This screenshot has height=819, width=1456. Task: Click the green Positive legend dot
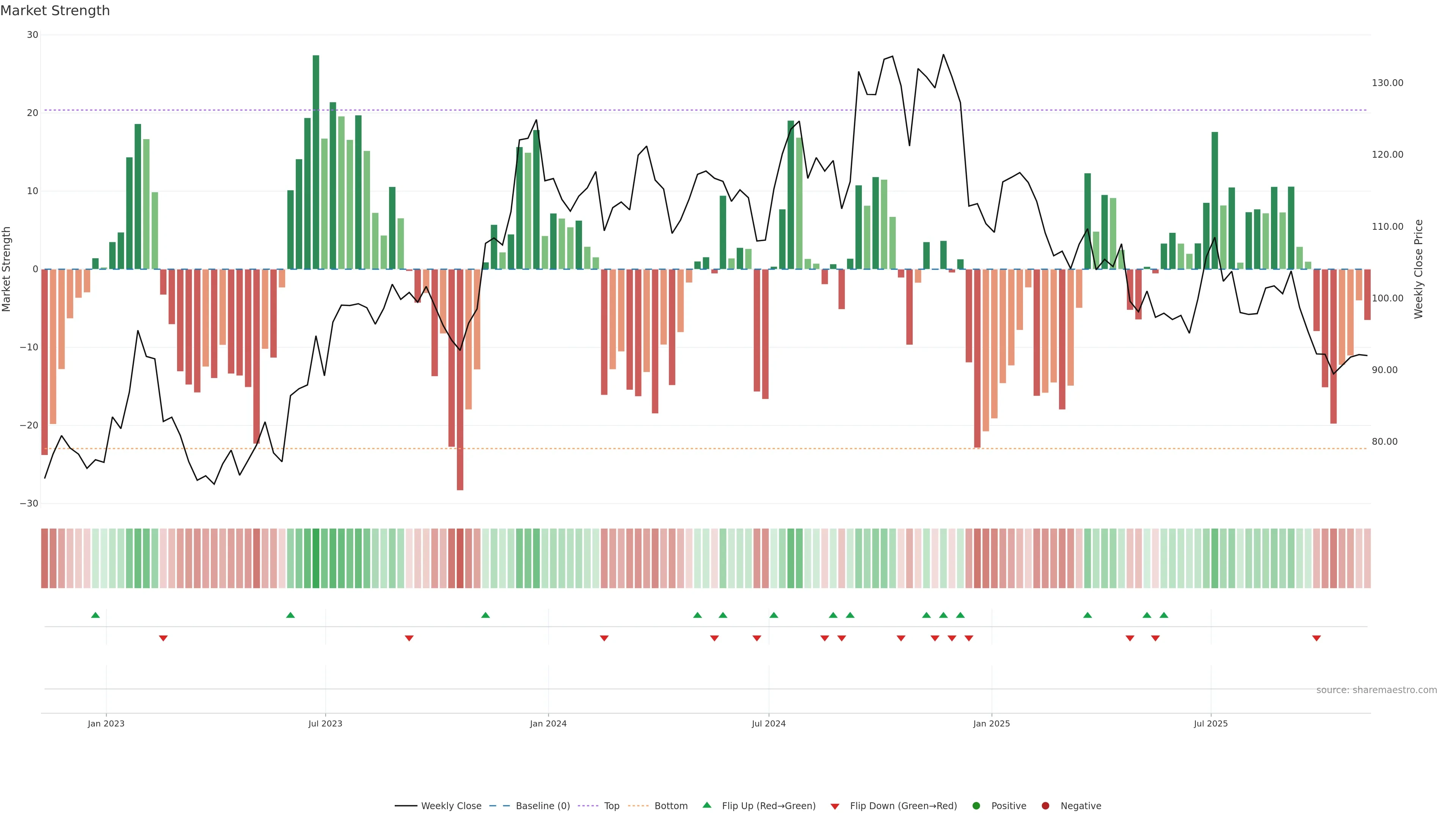[976, 805]
